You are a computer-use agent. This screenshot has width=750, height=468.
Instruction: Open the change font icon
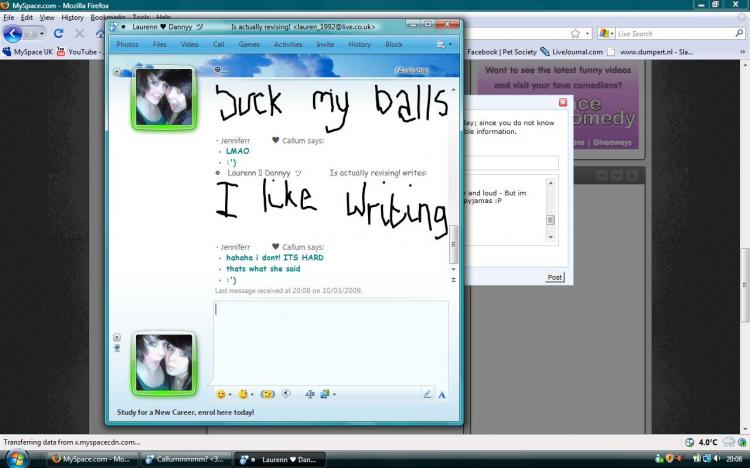click(x=309, y=394)
